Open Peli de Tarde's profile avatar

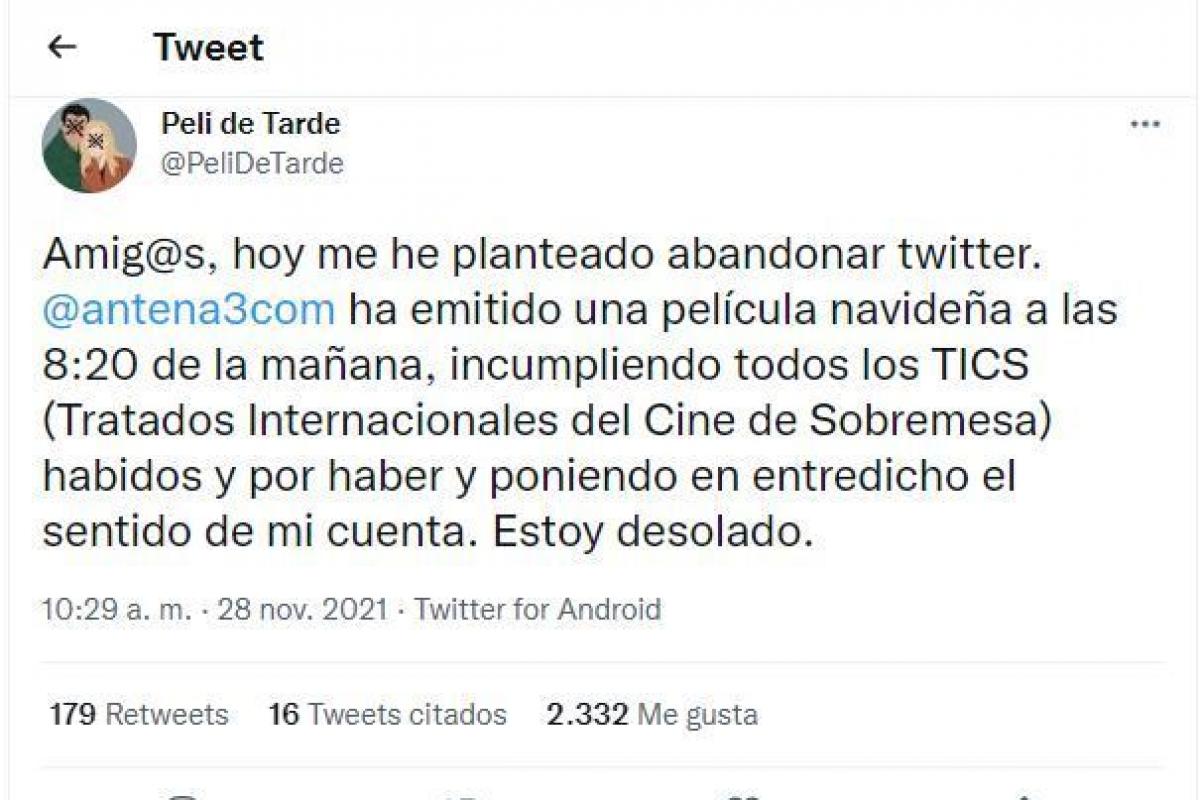coord(89,145)
